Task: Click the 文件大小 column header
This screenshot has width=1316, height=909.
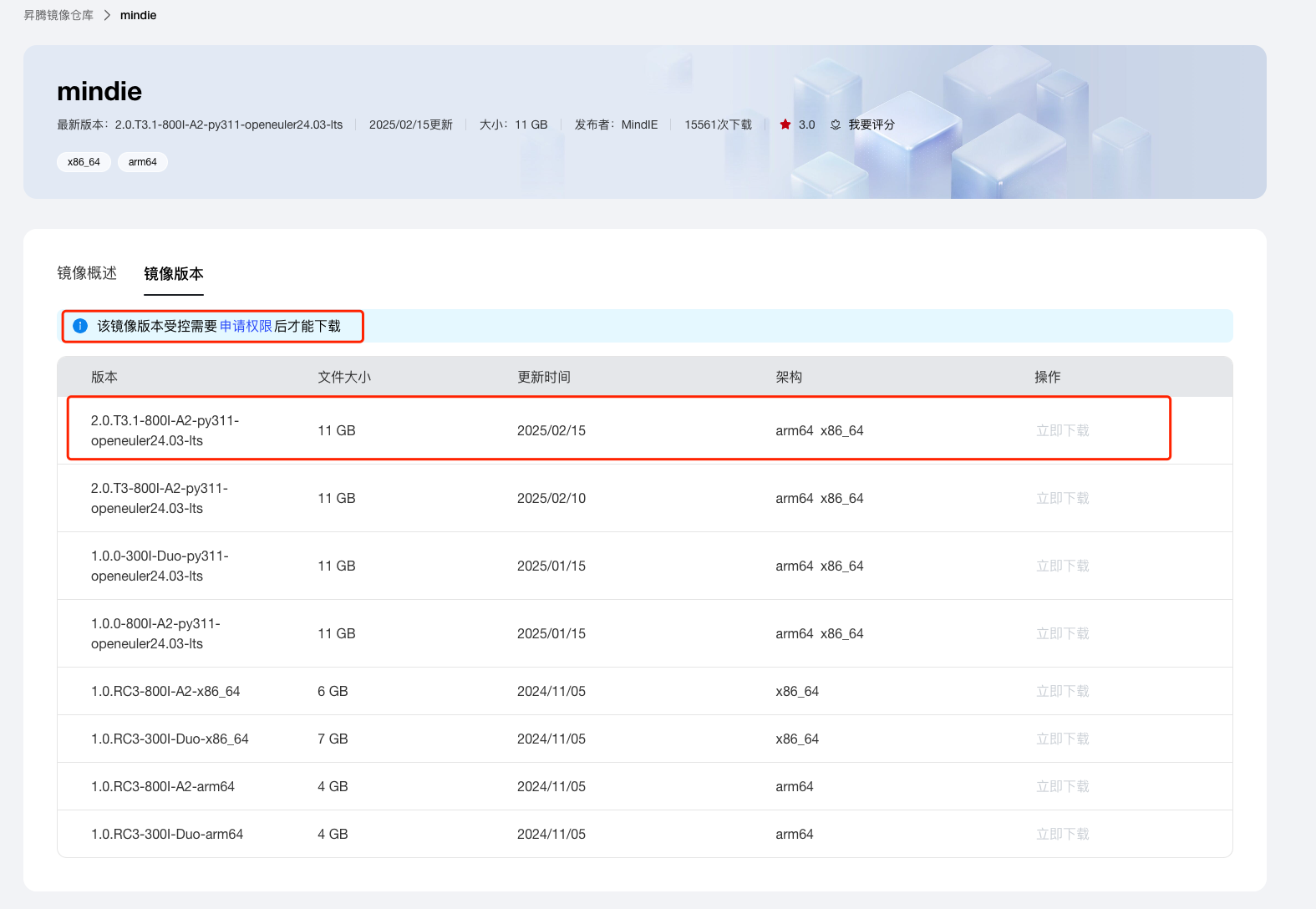Action: pyautogui.click(x=344, y=377)
